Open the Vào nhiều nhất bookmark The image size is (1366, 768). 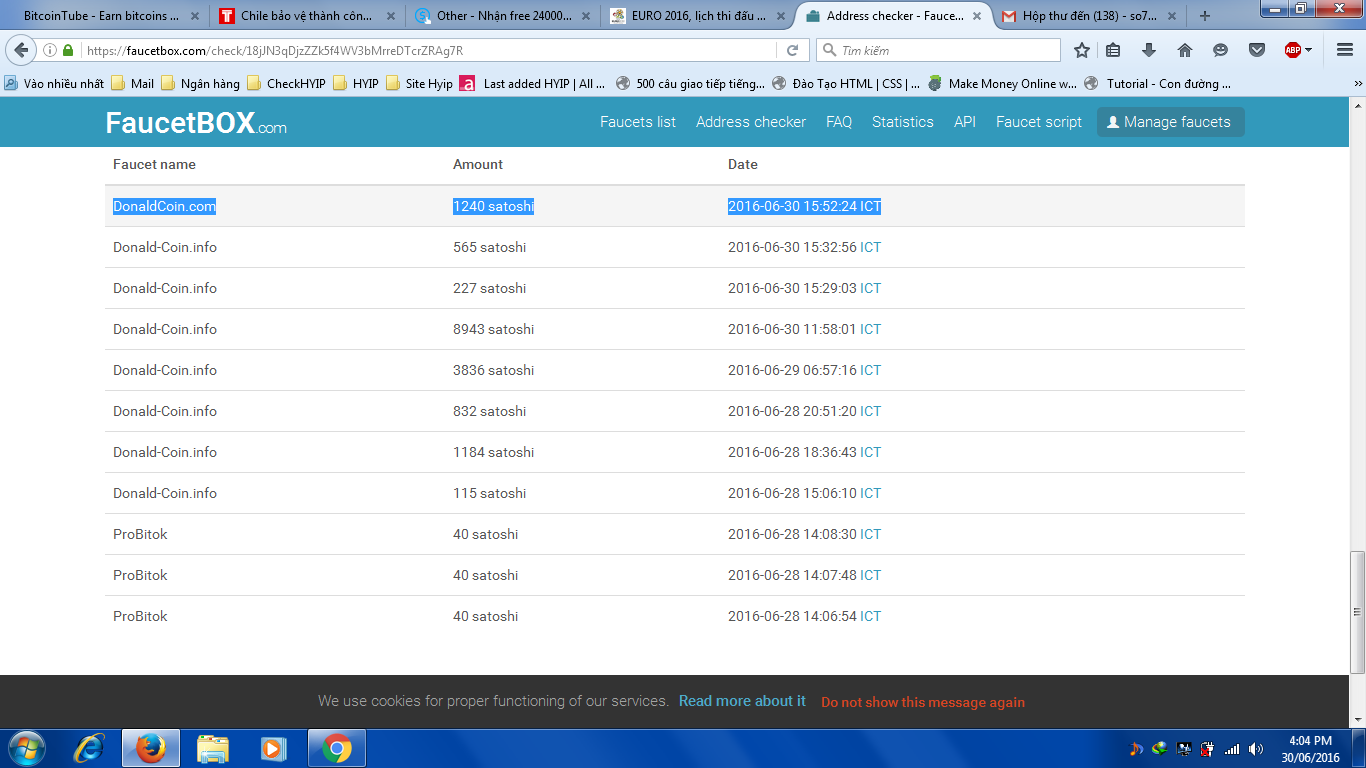tap(54, 84)
